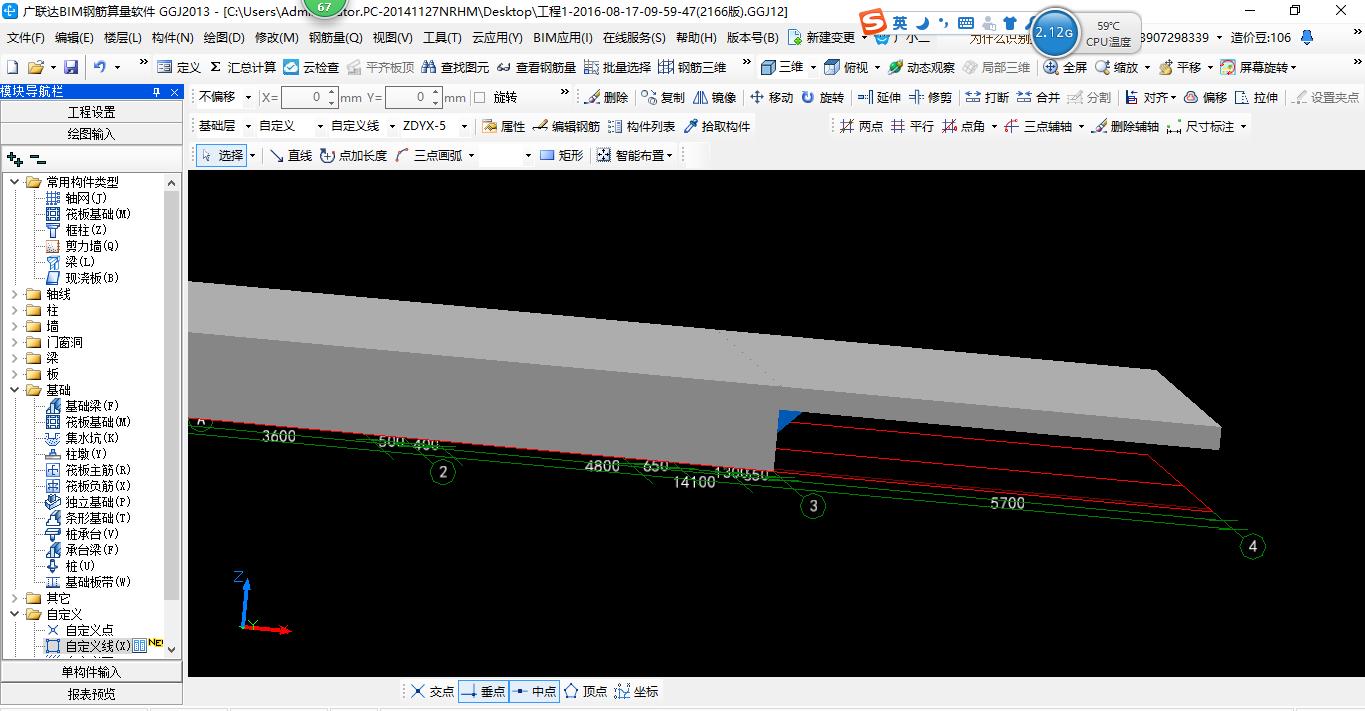Screen dimensions: 1365x711
Task: Choose the 延伸 extend tool
Action: click(878, 97)
